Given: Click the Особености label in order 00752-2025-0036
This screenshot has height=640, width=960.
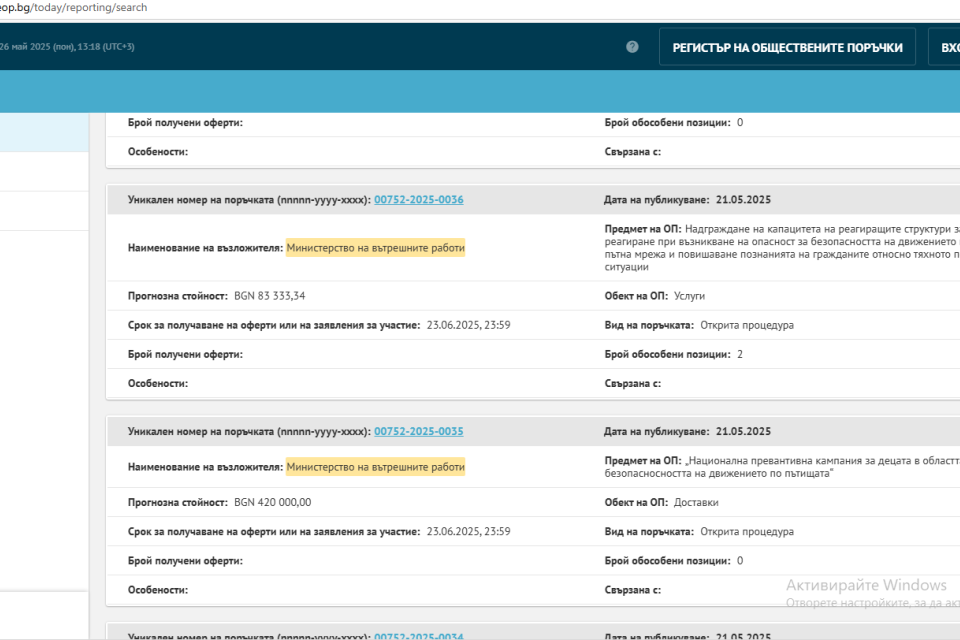Looking at the screenshot, I should click(x=158, y=383).
